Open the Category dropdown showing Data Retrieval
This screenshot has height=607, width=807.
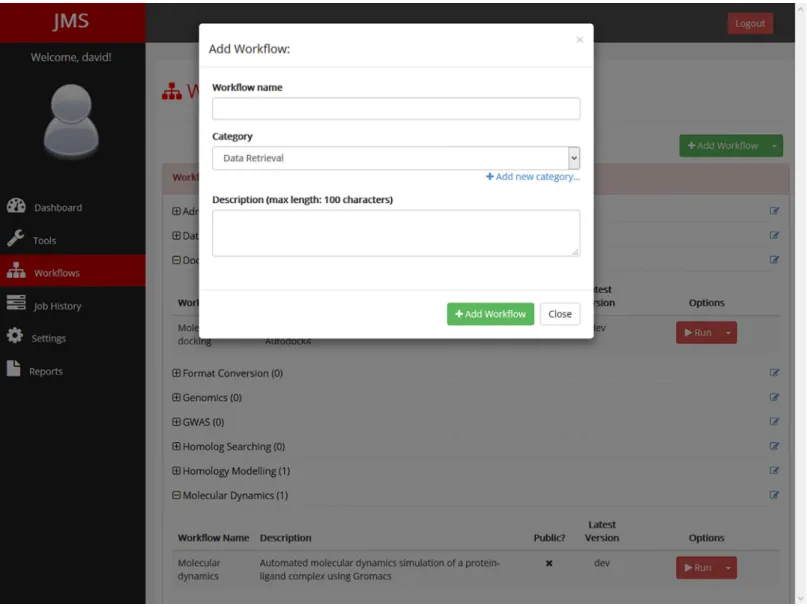click(396, 158)
